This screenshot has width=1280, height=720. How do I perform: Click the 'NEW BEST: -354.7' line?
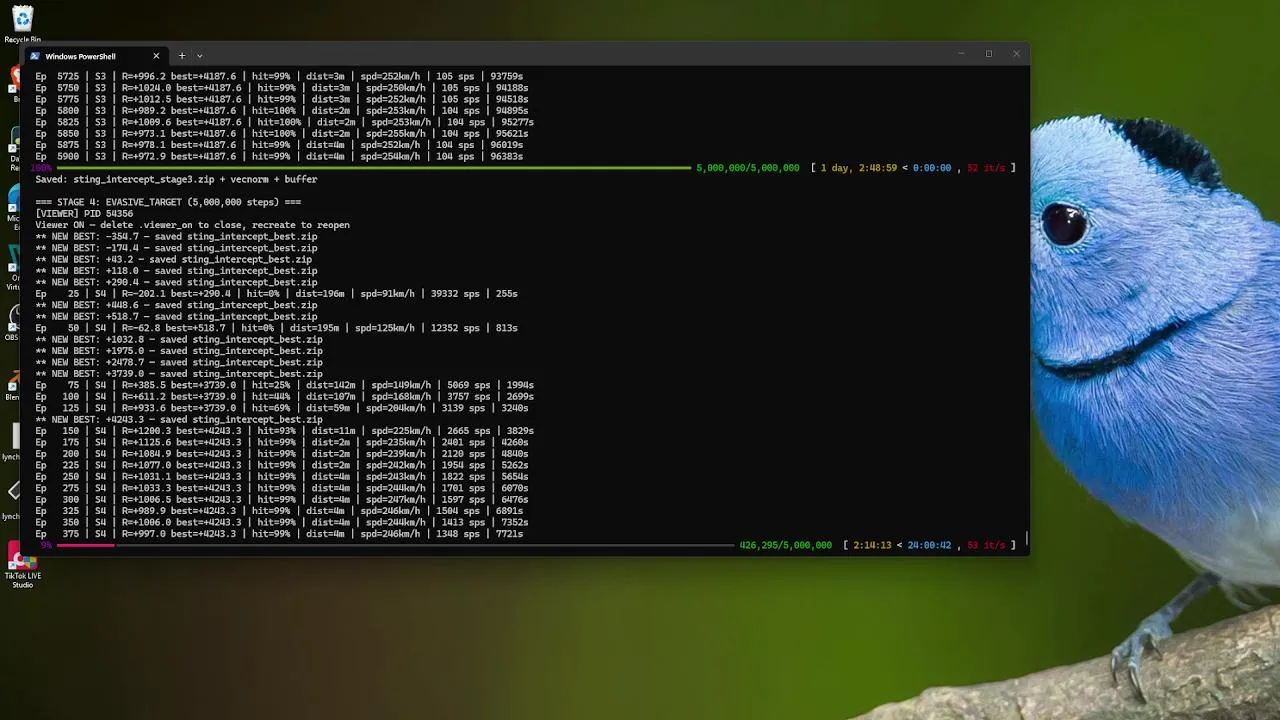[176, 237]
